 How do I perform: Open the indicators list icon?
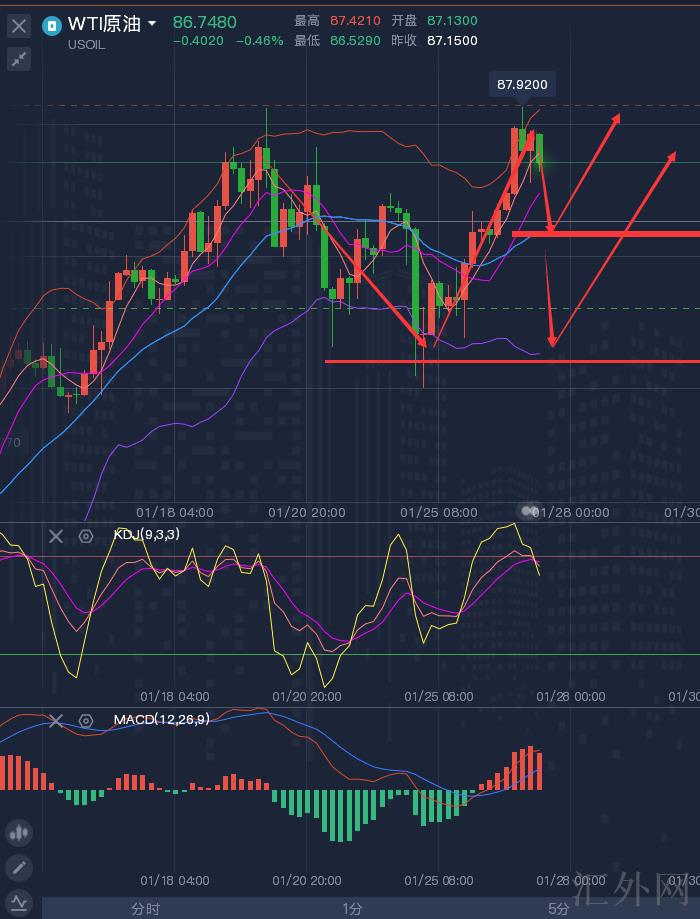pyautogui.click(x=19, y=903)
